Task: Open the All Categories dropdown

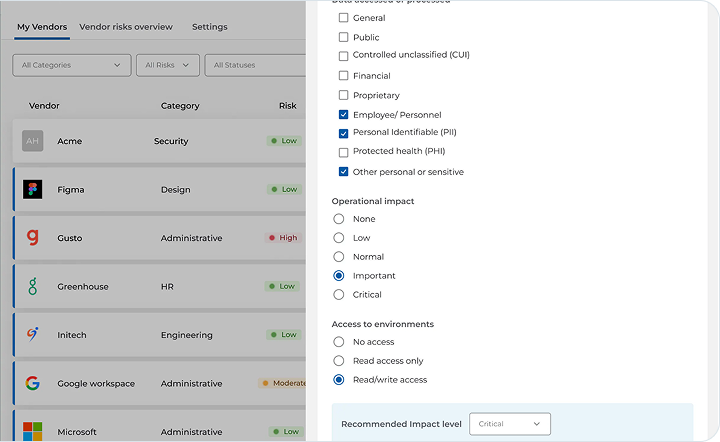Action: tap(72, 65)
